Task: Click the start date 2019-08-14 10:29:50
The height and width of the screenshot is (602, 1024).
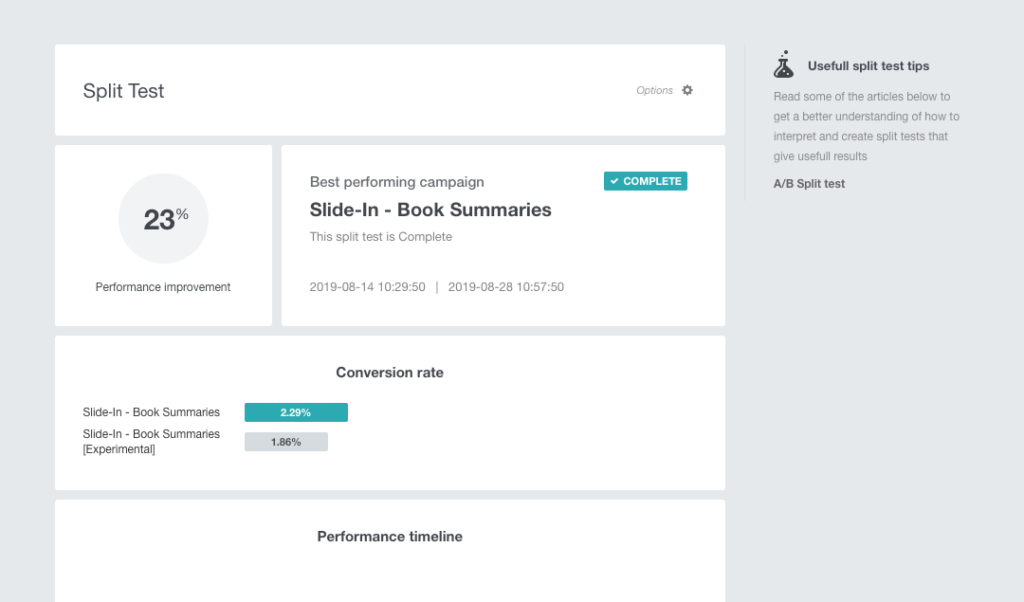Action: (367, 287)
